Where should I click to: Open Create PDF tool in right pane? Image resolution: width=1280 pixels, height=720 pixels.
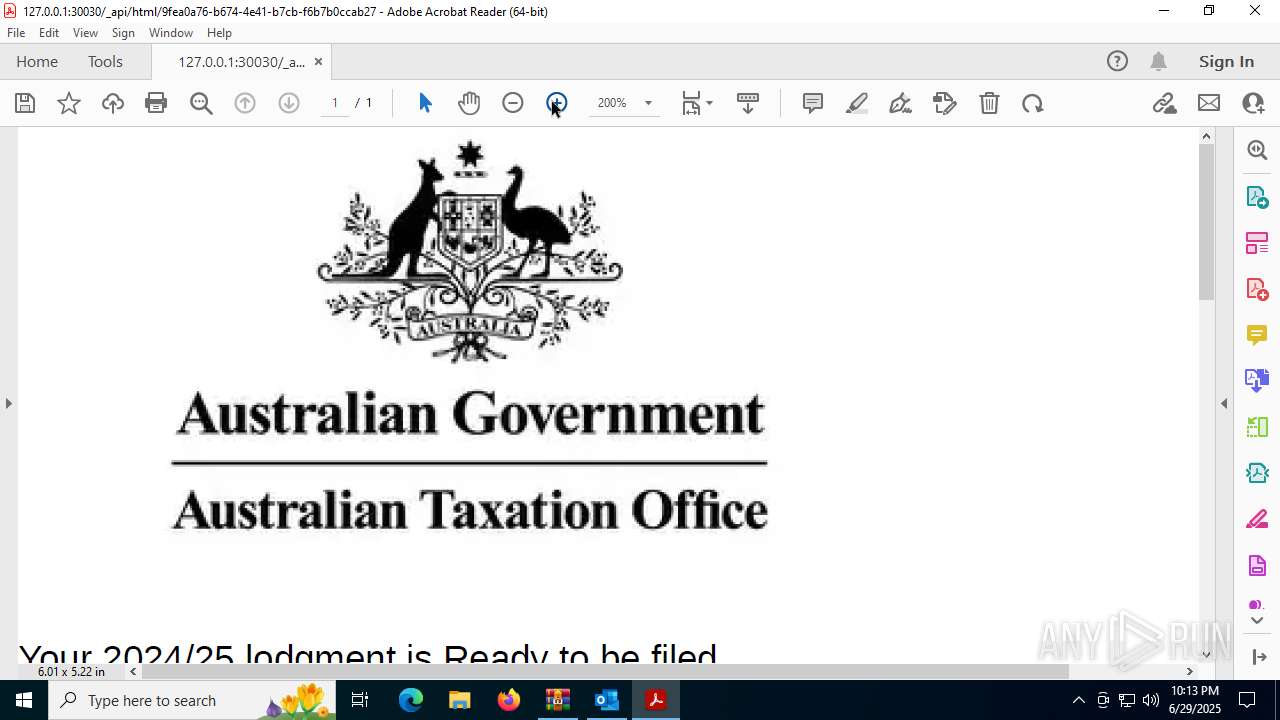coord(1257,288)
